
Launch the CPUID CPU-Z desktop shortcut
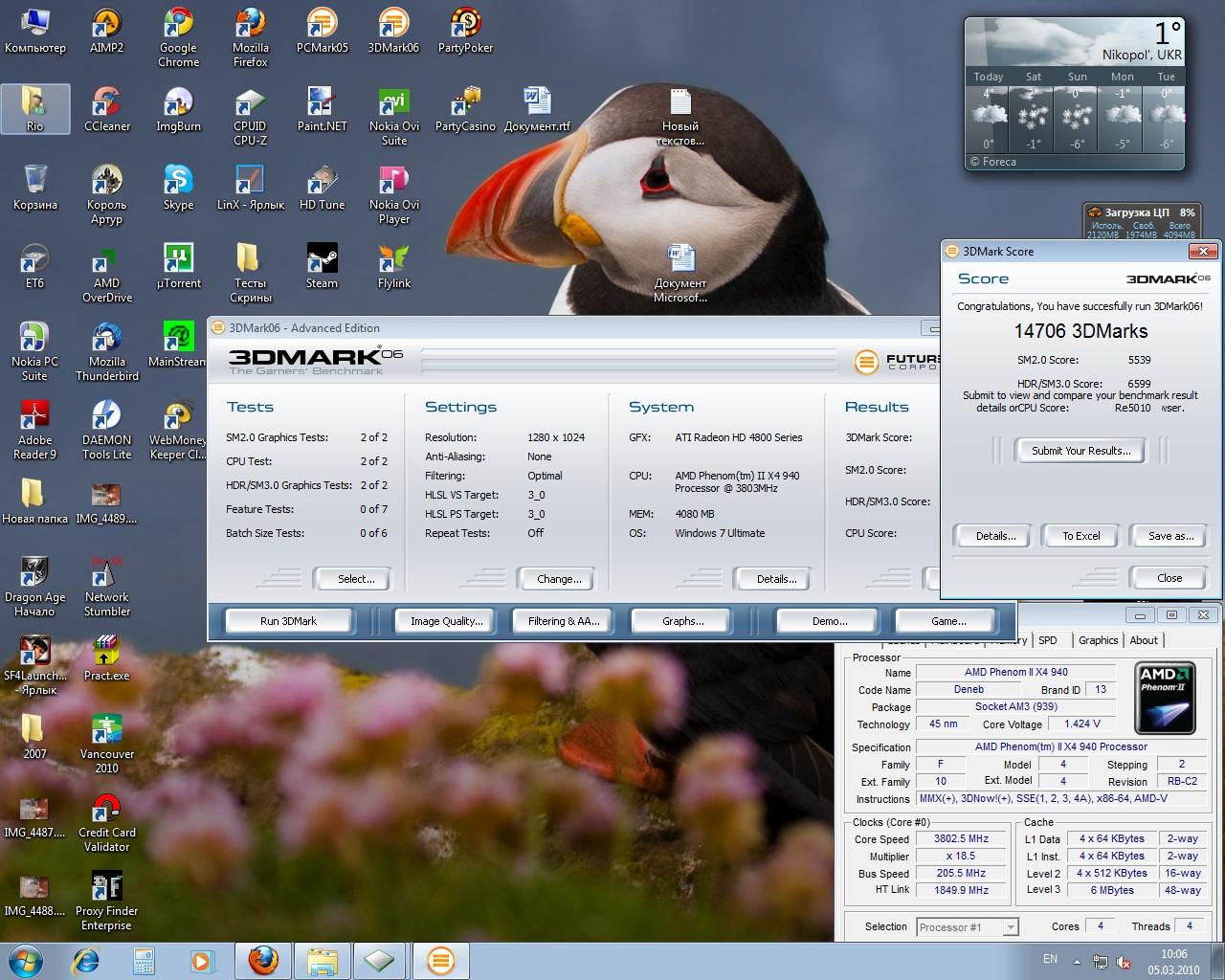(x=250, y=116)
